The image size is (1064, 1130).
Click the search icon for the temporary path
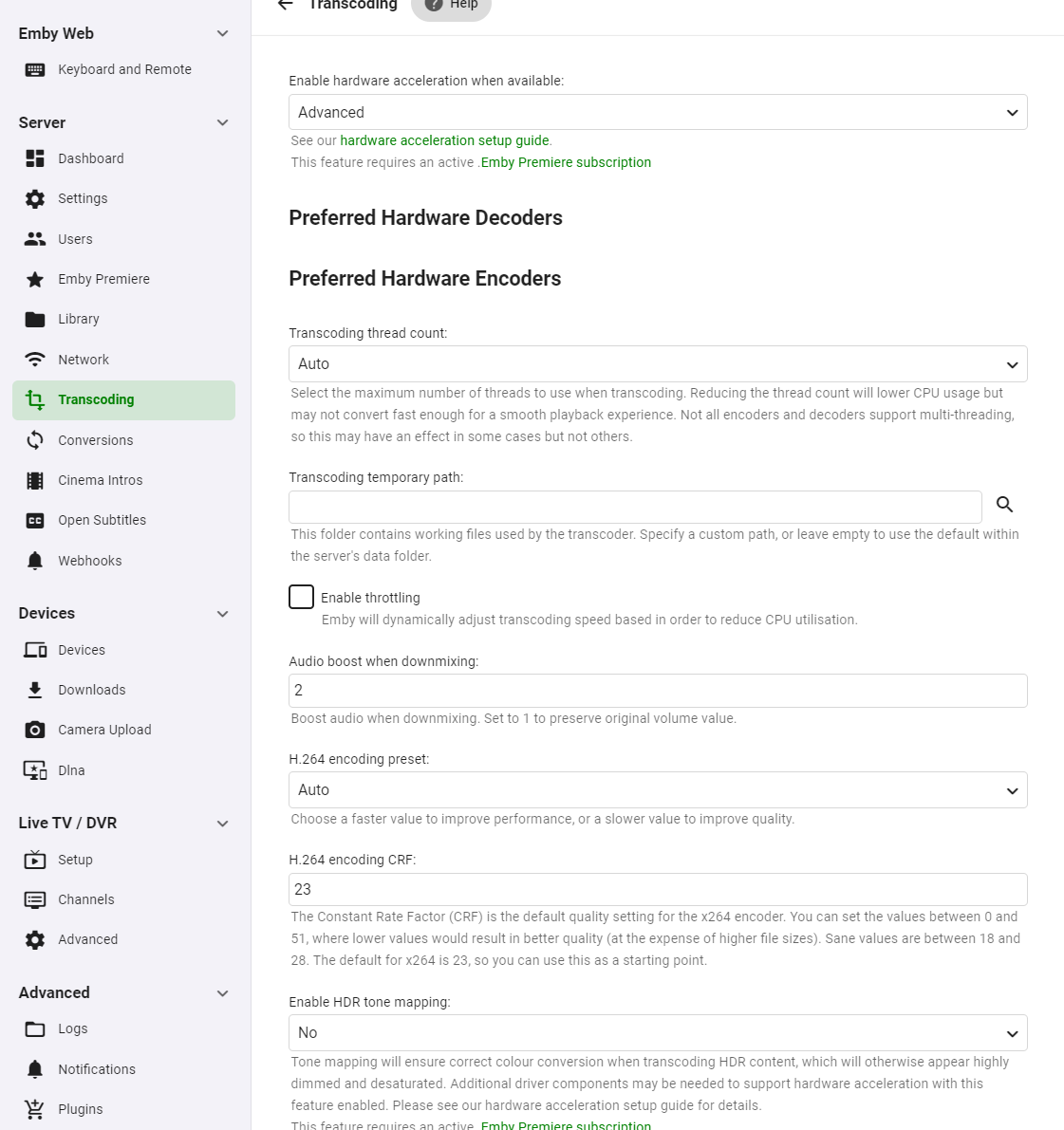point(1005,505)
